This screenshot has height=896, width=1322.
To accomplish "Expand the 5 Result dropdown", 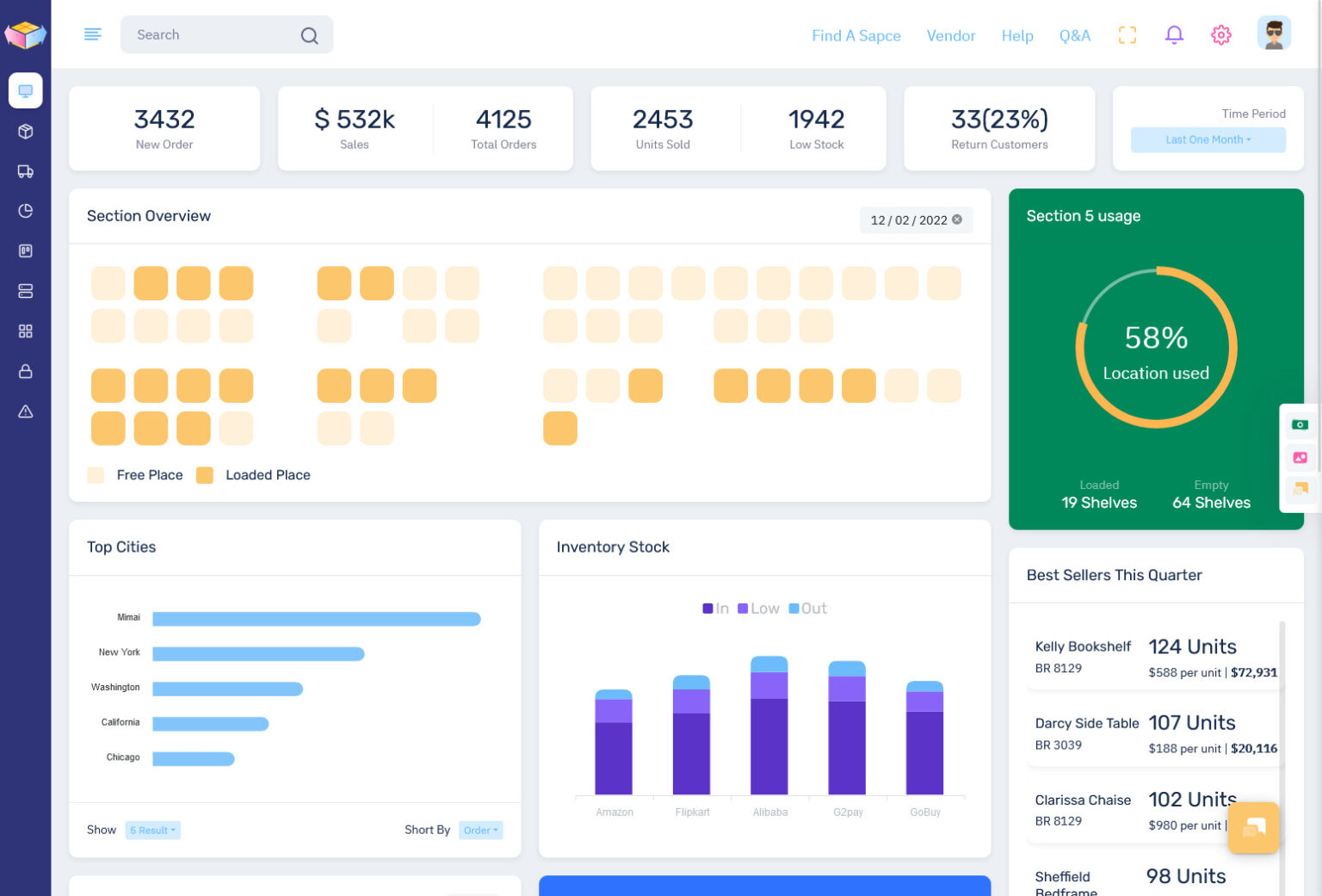I will click(152, 830).
